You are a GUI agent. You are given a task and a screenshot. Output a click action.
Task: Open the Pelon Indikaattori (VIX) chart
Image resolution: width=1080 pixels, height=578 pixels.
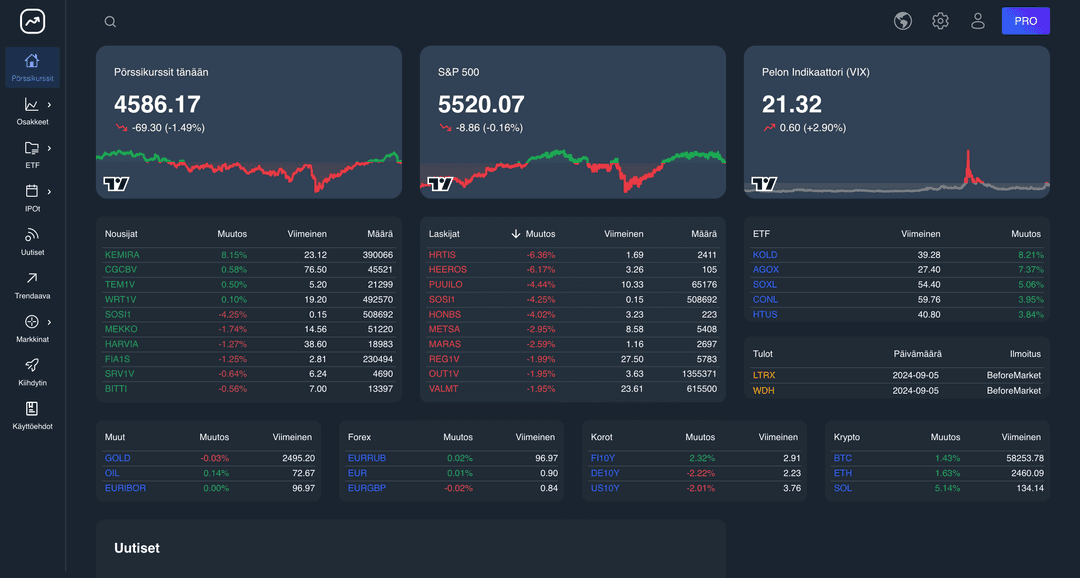click(897, 122)
